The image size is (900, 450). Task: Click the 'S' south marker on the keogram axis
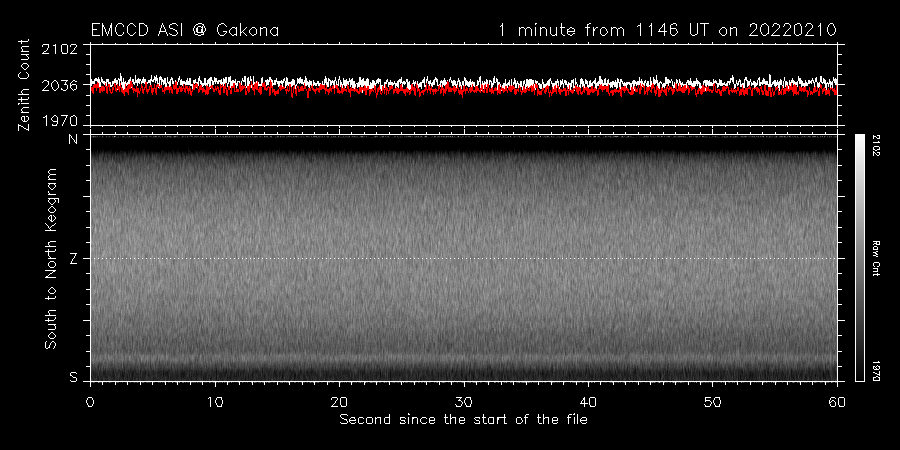[x=73, y=377]
